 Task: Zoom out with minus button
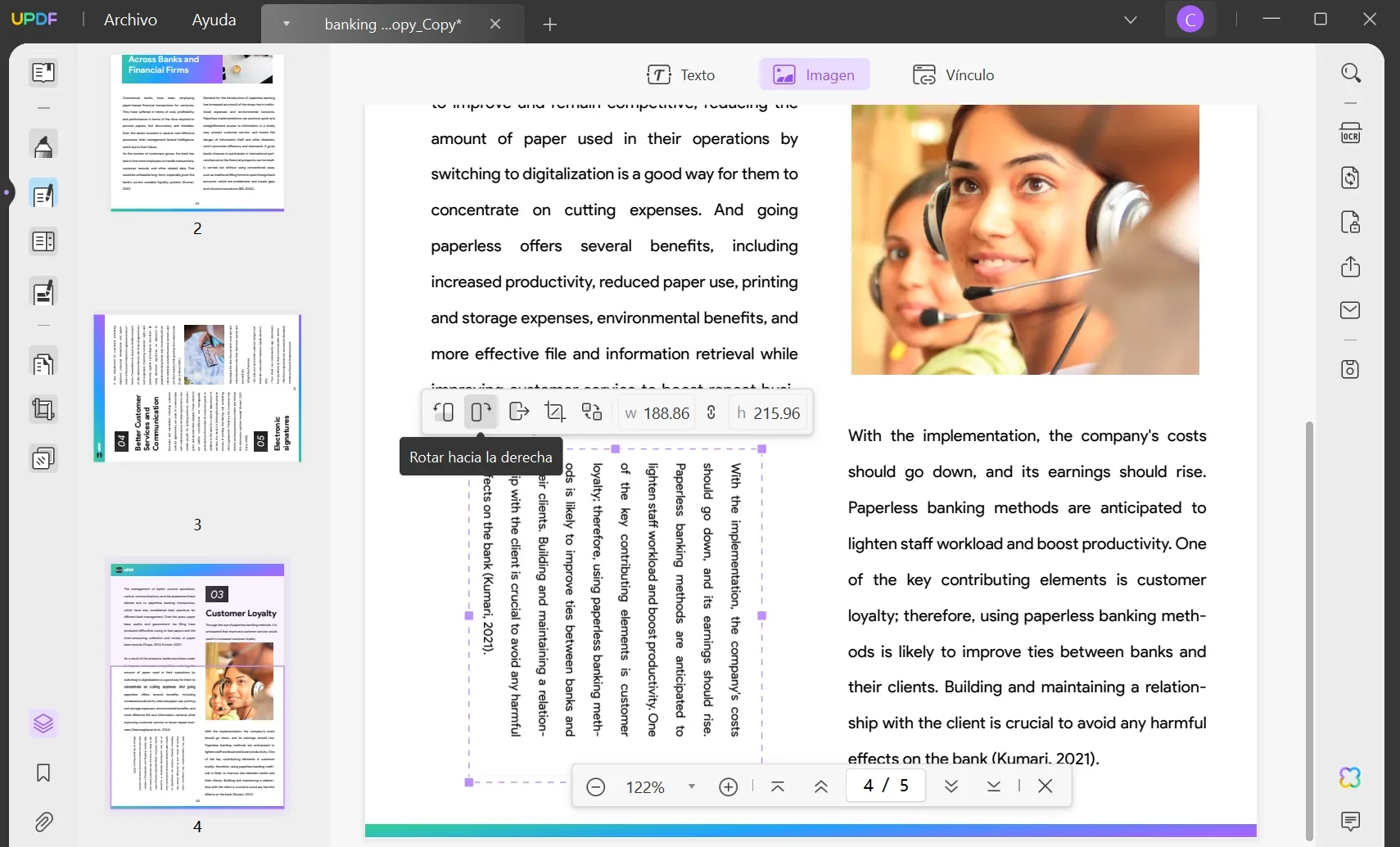click(x=596, y=786)
